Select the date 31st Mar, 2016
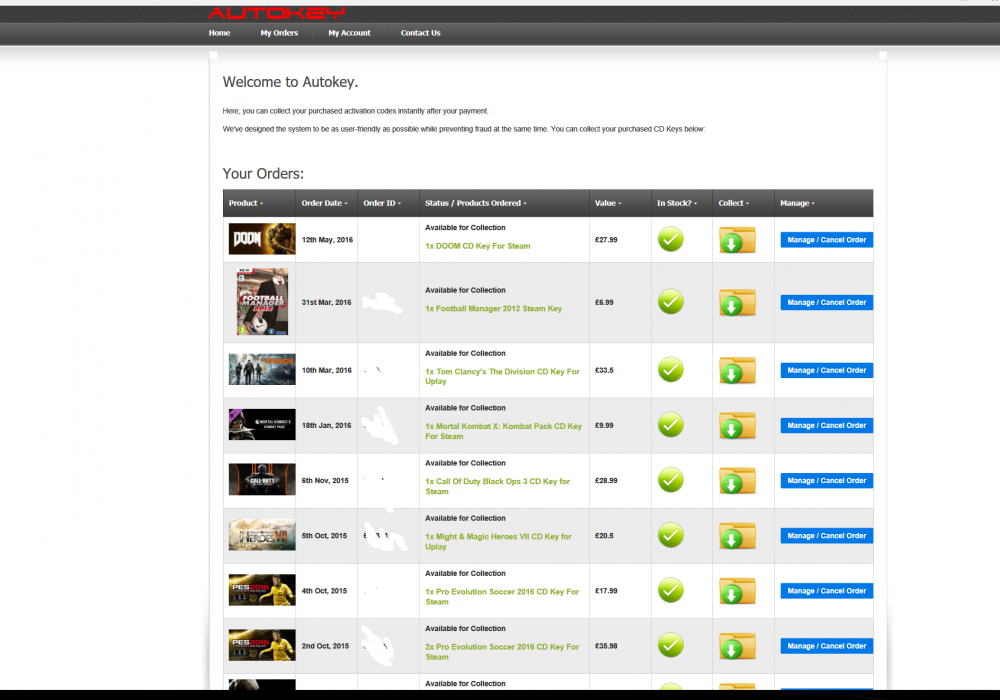 [x=327, y=303]
